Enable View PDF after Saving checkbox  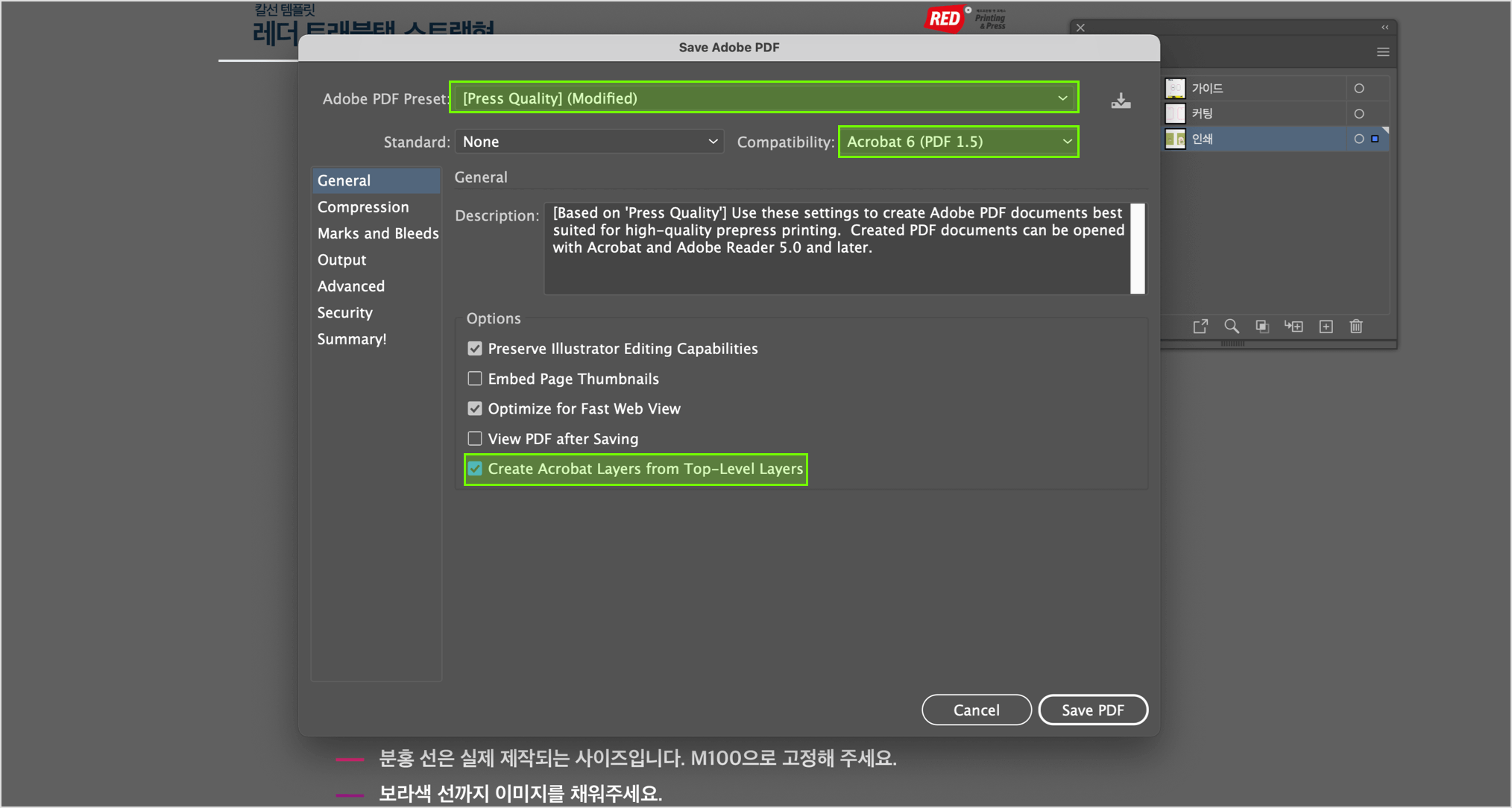pyautogui.click(x=475, y=438)
